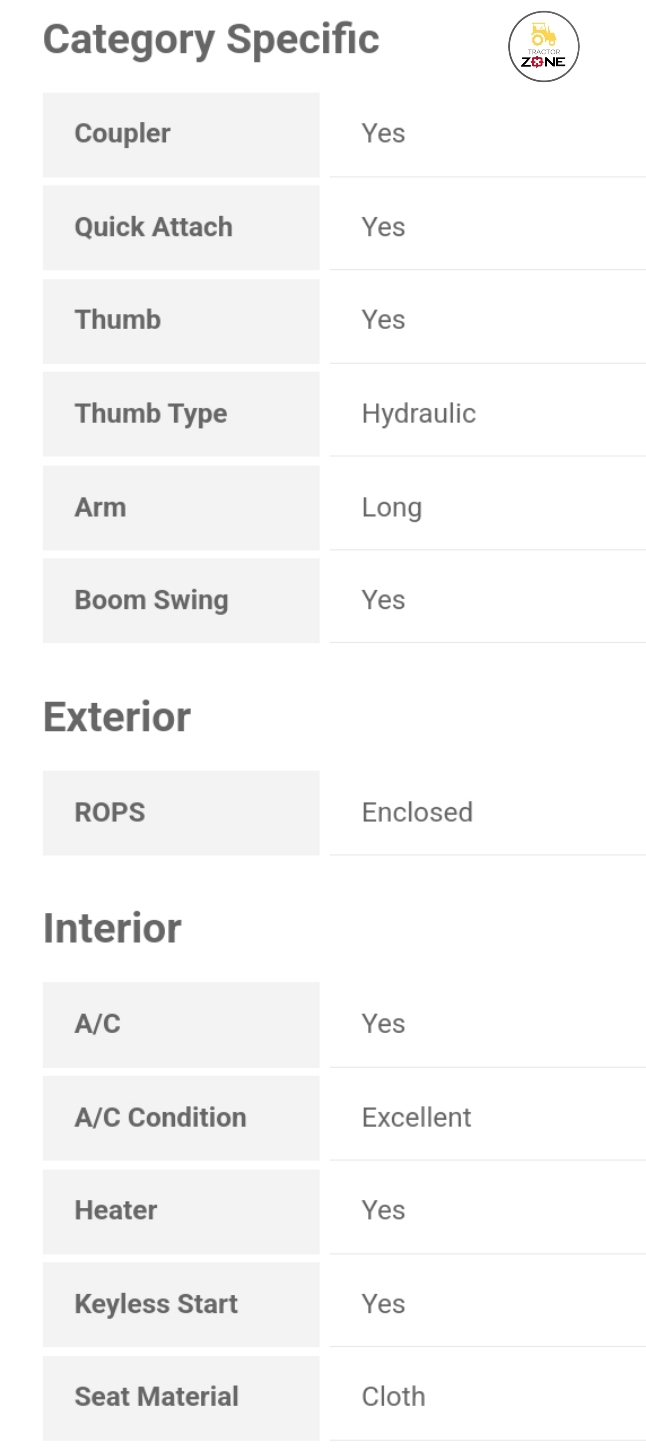The image size is (646, 1451).
Task: Click the Quick Attach label
Action: coord(153,227)
